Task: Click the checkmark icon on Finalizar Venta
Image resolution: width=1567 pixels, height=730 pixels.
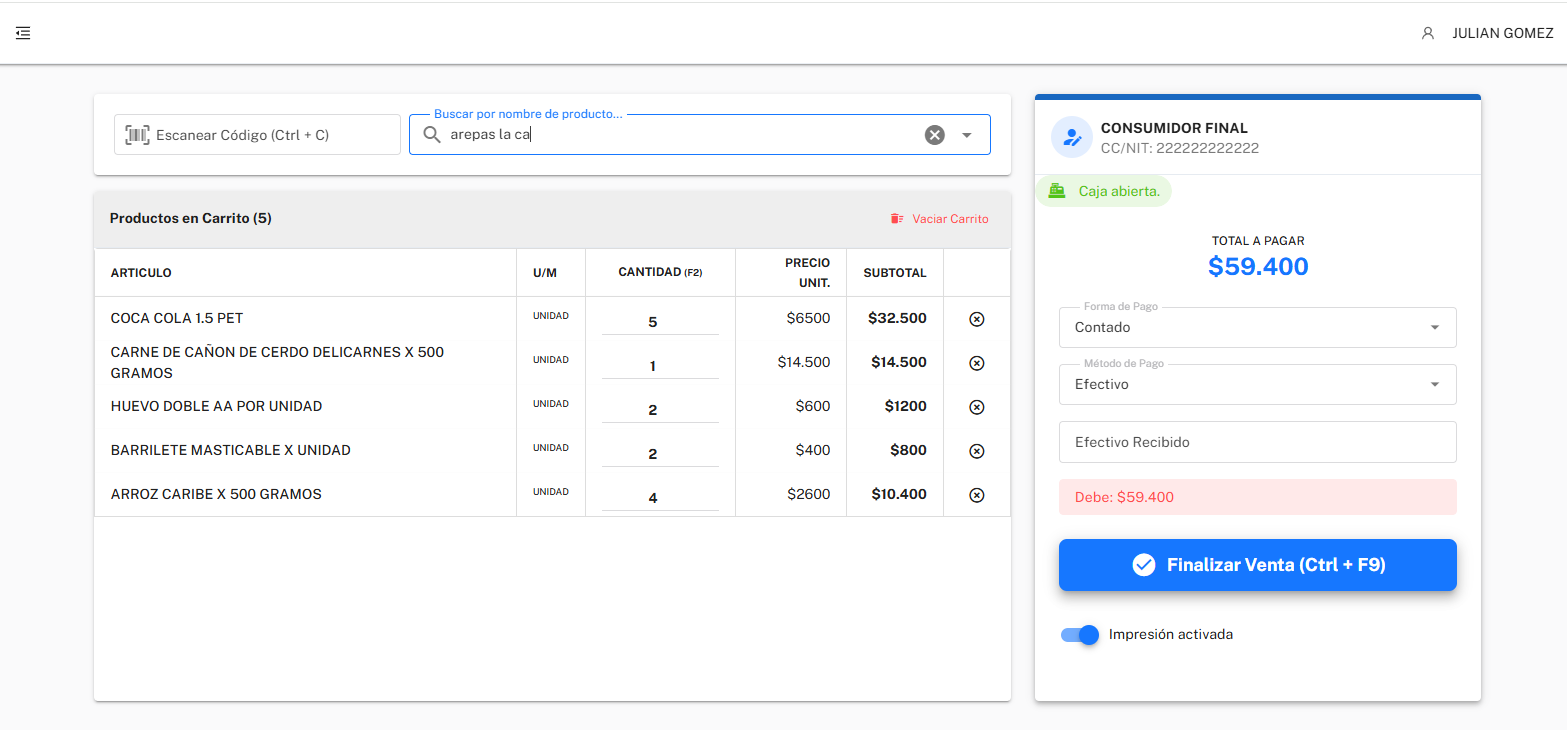Action: pos(1144,565)
